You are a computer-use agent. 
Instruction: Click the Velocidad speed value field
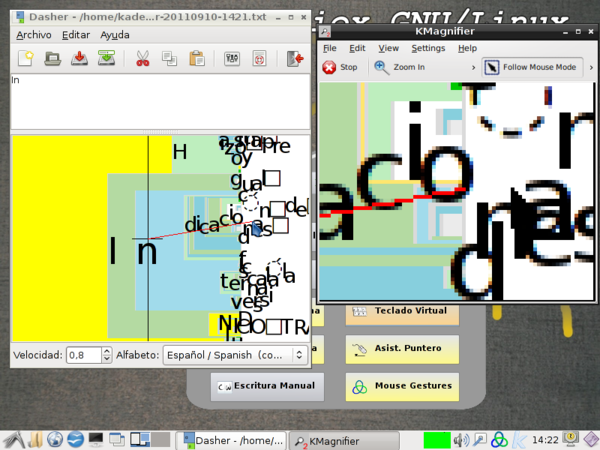84,355
